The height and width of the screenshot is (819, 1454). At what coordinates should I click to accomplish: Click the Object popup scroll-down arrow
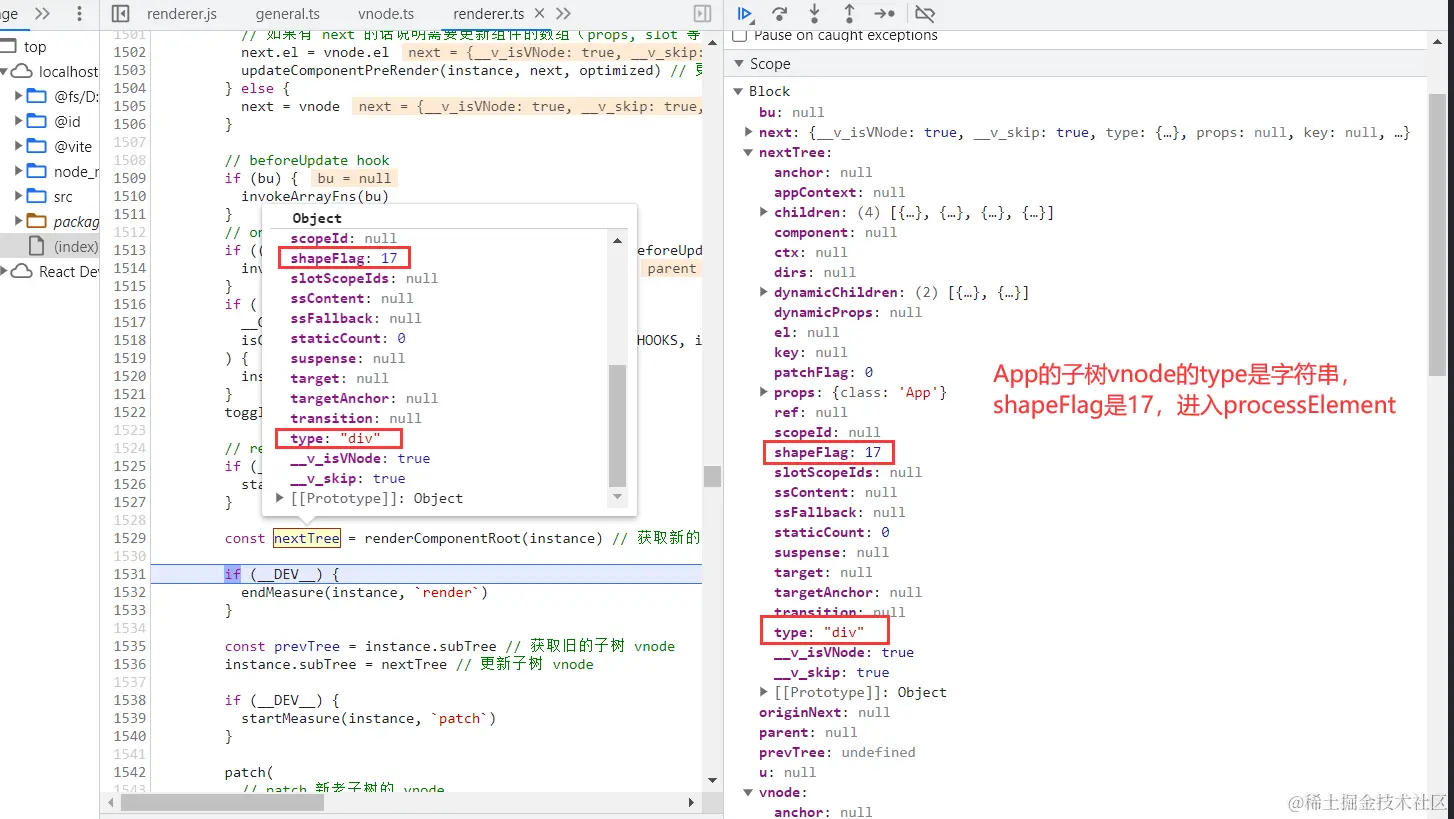click(x=617, y=496)
